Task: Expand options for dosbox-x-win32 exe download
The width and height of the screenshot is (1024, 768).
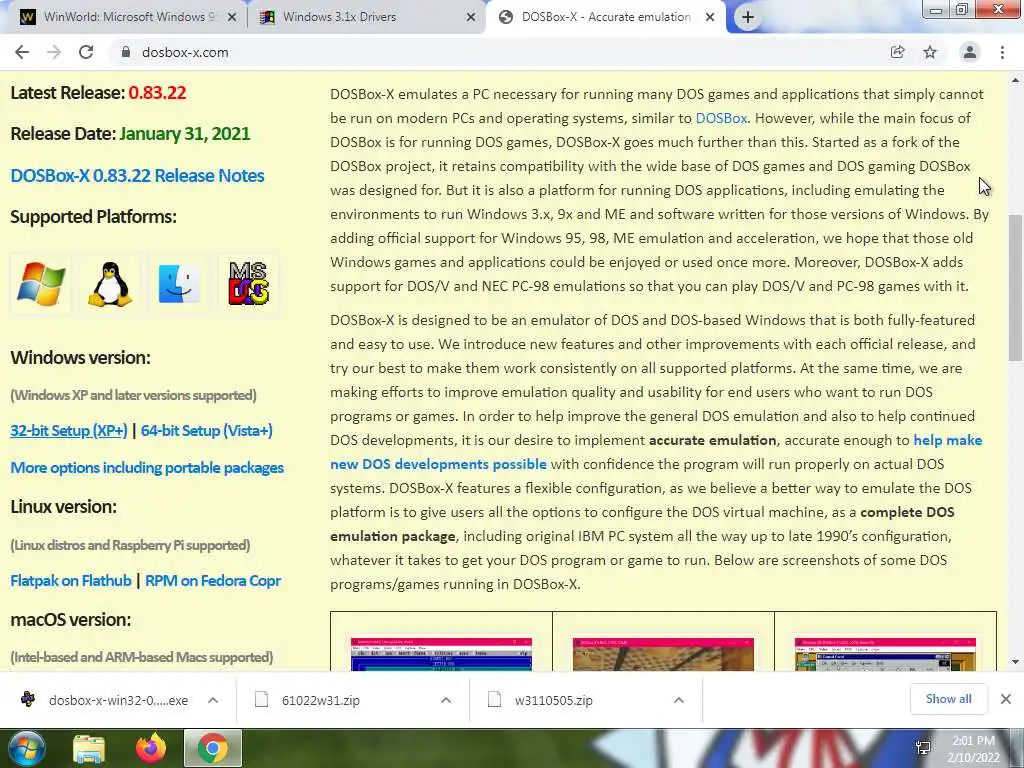Action: pos(213,700)
